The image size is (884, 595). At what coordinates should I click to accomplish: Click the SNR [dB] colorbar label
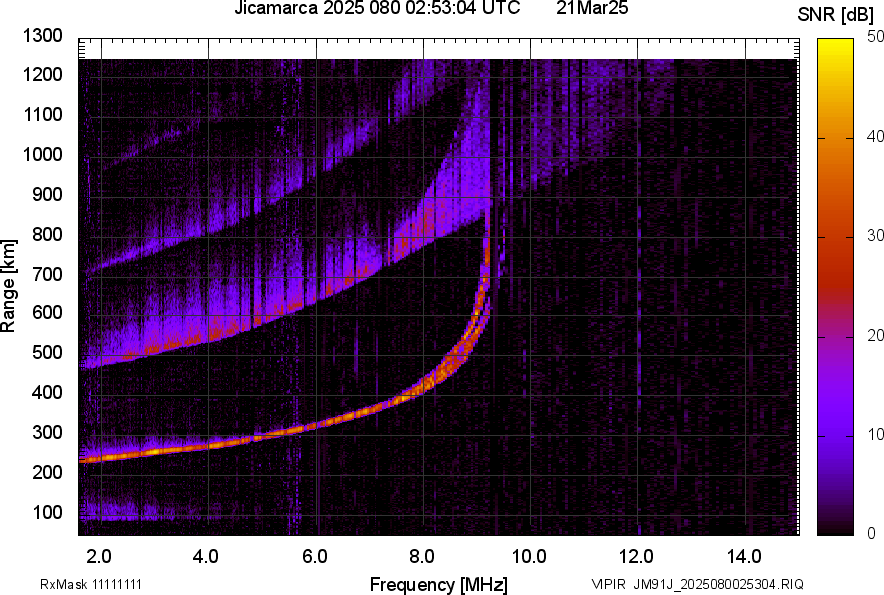837,15
